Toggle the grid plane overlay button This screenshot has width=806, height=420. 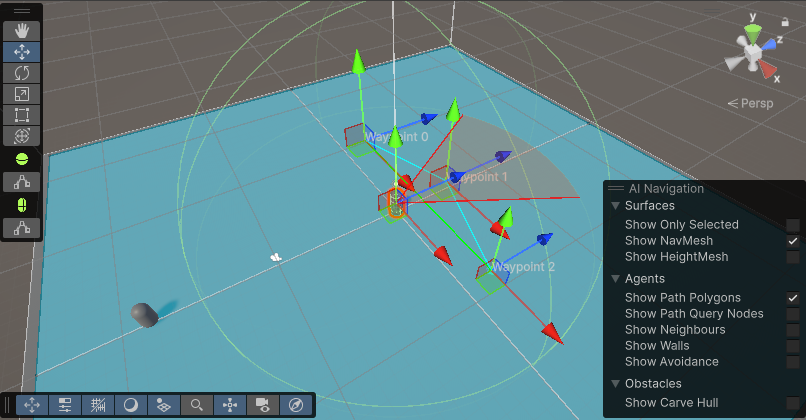click(x=163, y=405)
